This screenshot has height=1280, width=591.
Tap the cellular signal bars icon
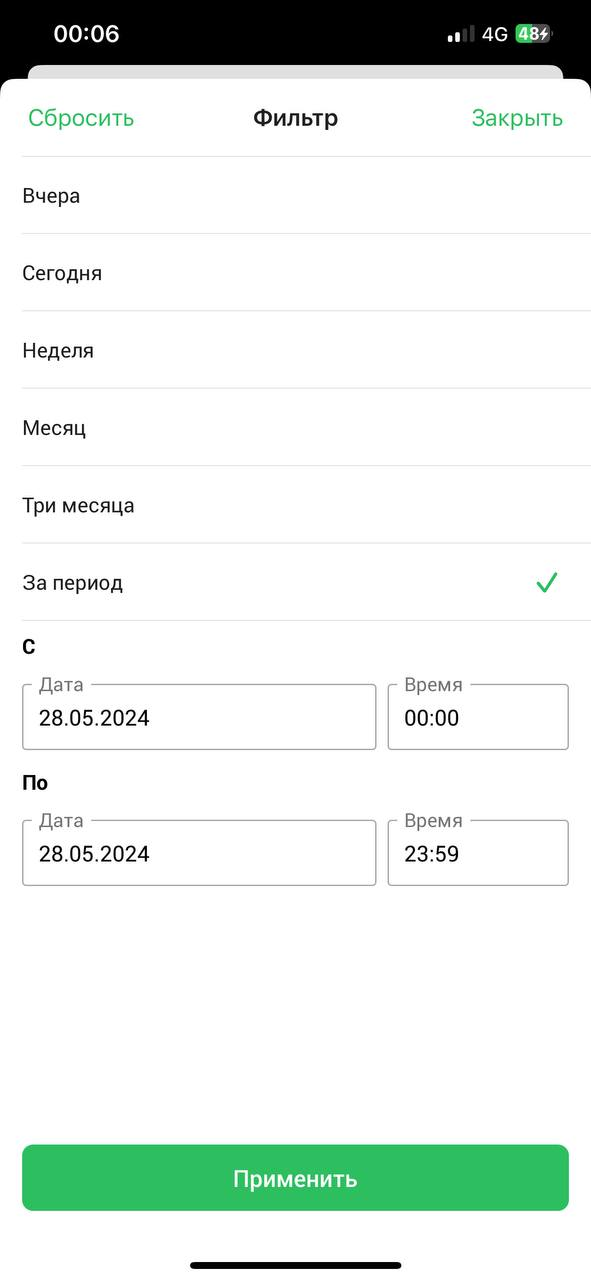click(x=461, y=34)
